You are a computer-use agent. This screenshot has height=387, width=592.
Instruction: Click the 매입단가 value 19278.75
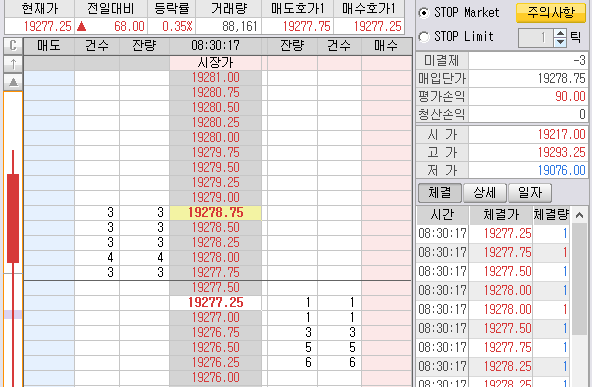point(561,79)
